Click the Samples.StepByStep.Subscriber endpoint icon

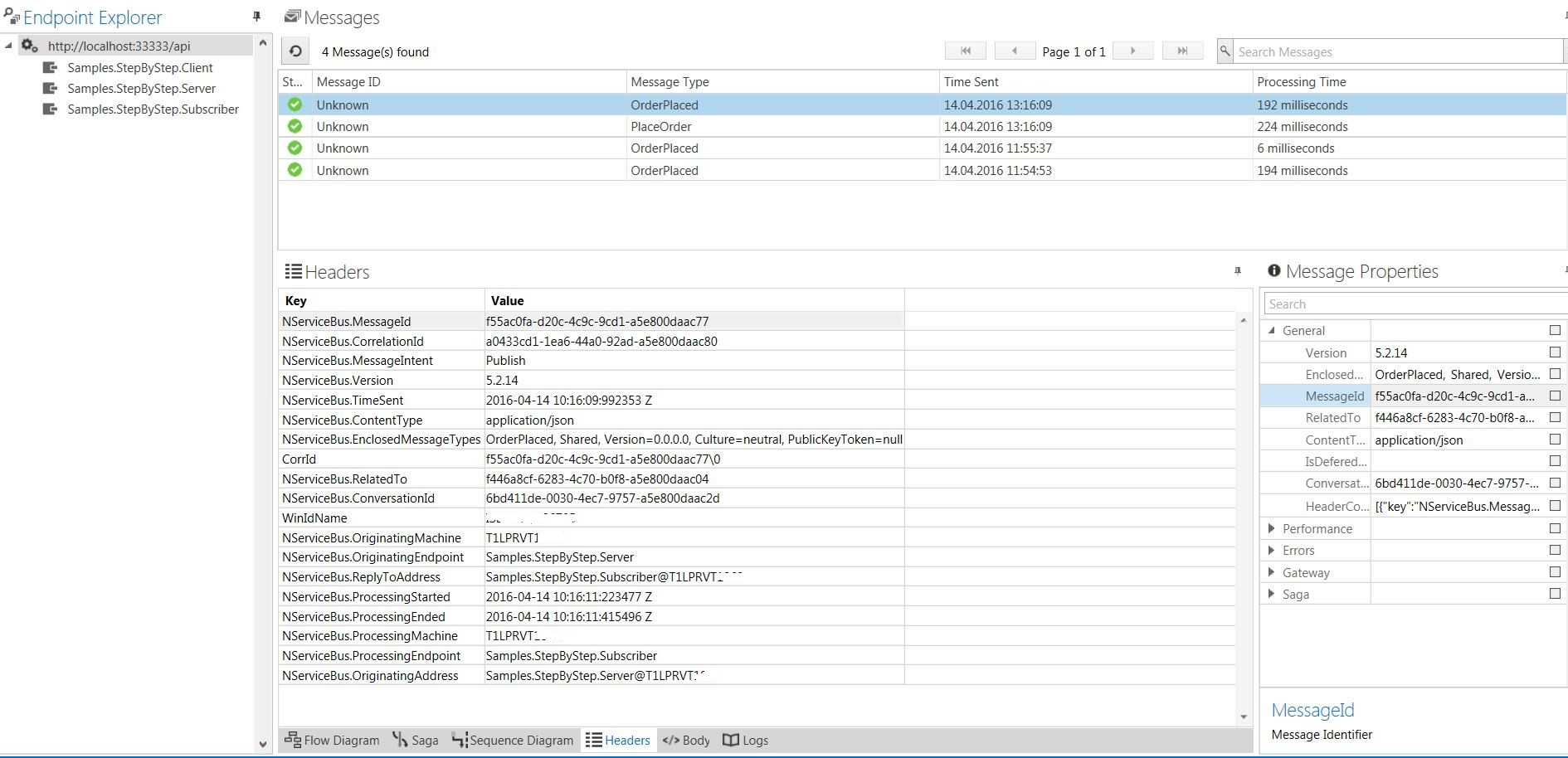point(50,109)
